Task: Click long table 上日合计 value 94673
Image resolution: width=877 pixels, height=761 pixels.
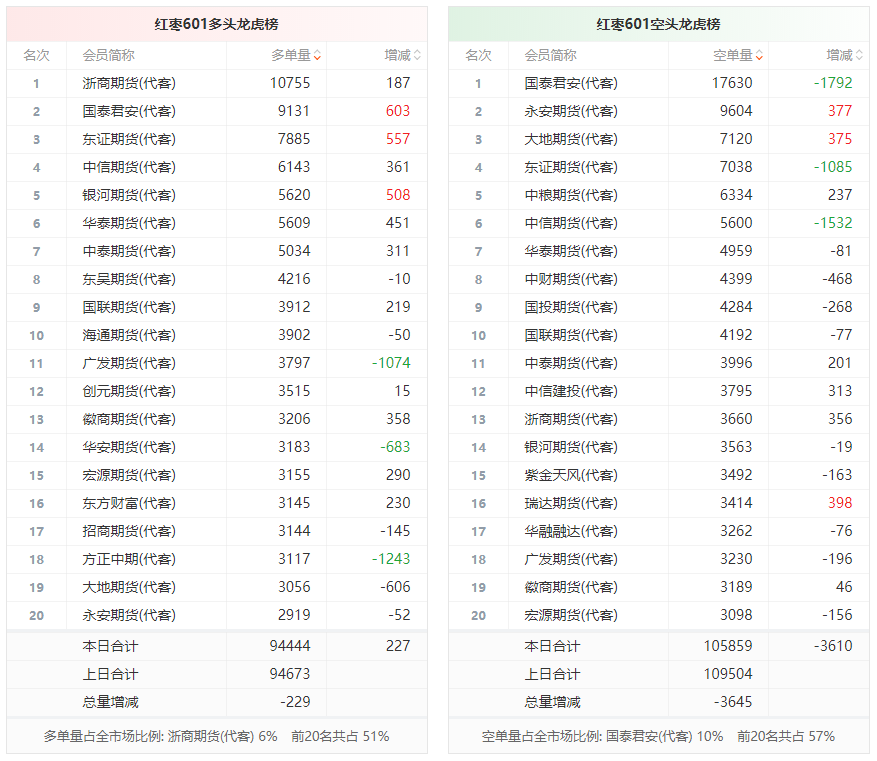Action: (290, 674)
